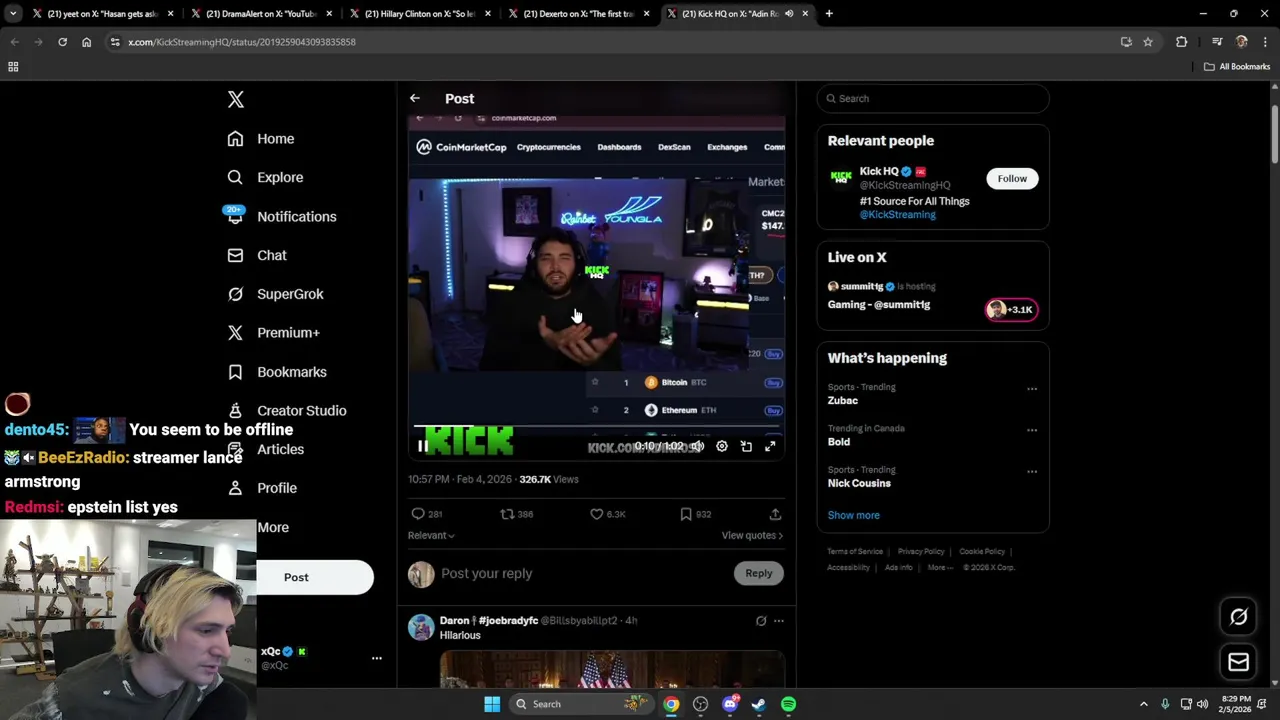Open All Bookmarks folder
1280x720 pixels.
(1237, 67)
